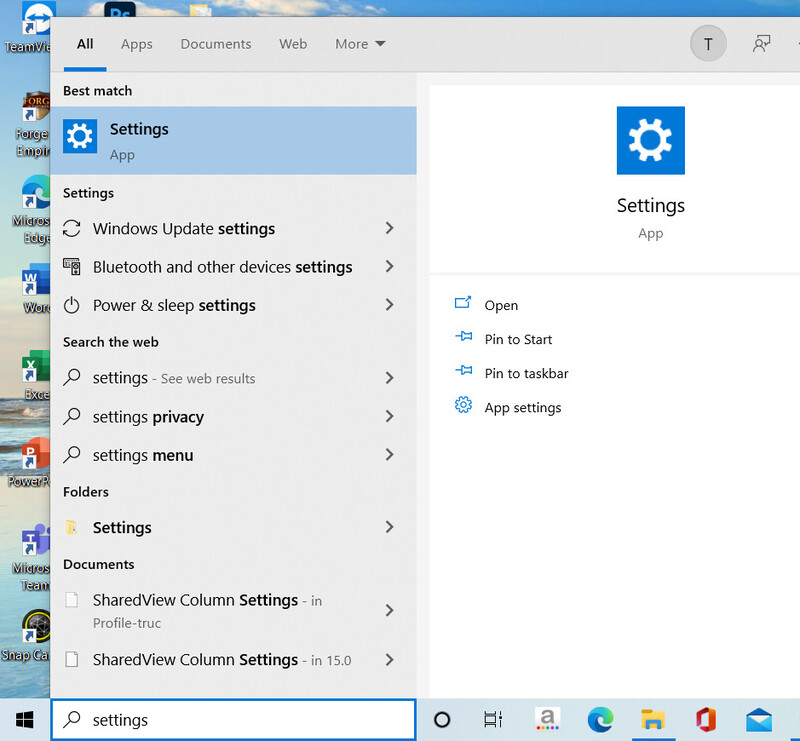The width and height of the screenshot is (800, 741).
Task: Select the PowerPoint desktop shortcut
Action: click(x=30, y=462)
